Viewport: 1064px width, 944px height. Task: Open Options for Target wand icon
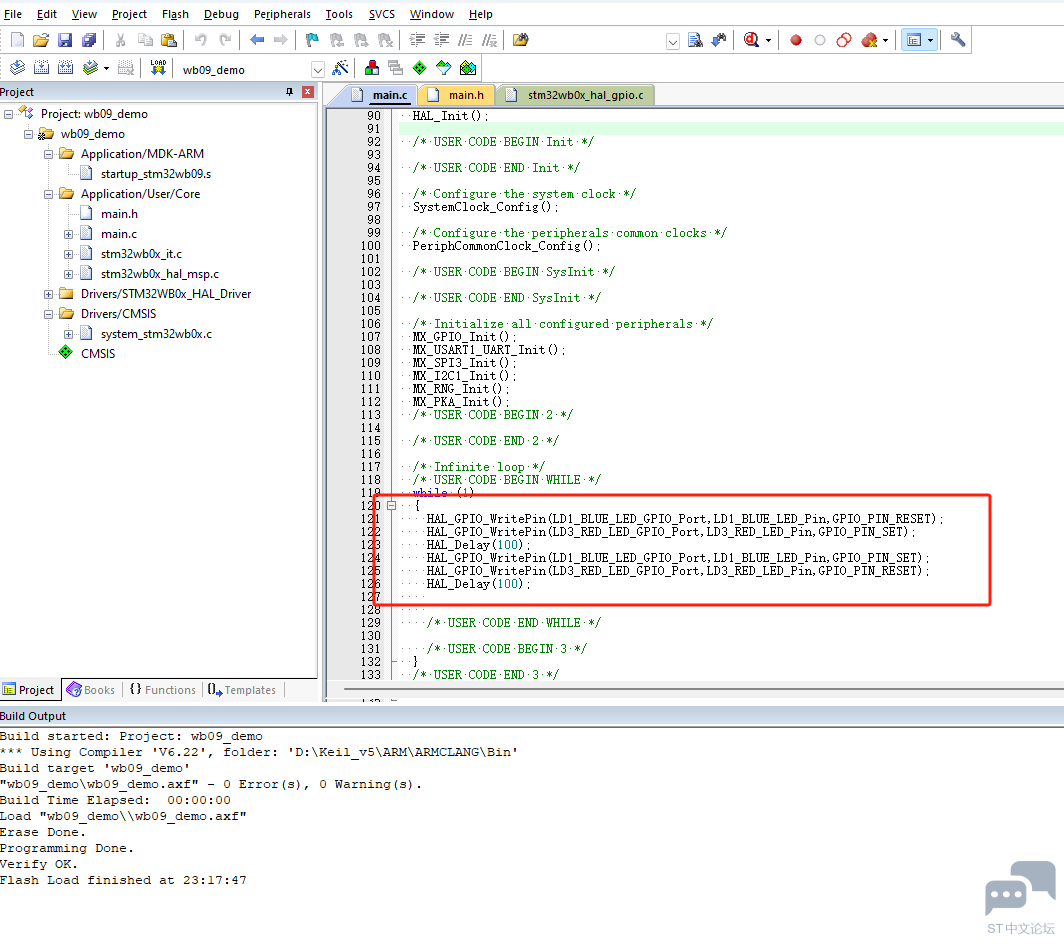tap(340, 68)
